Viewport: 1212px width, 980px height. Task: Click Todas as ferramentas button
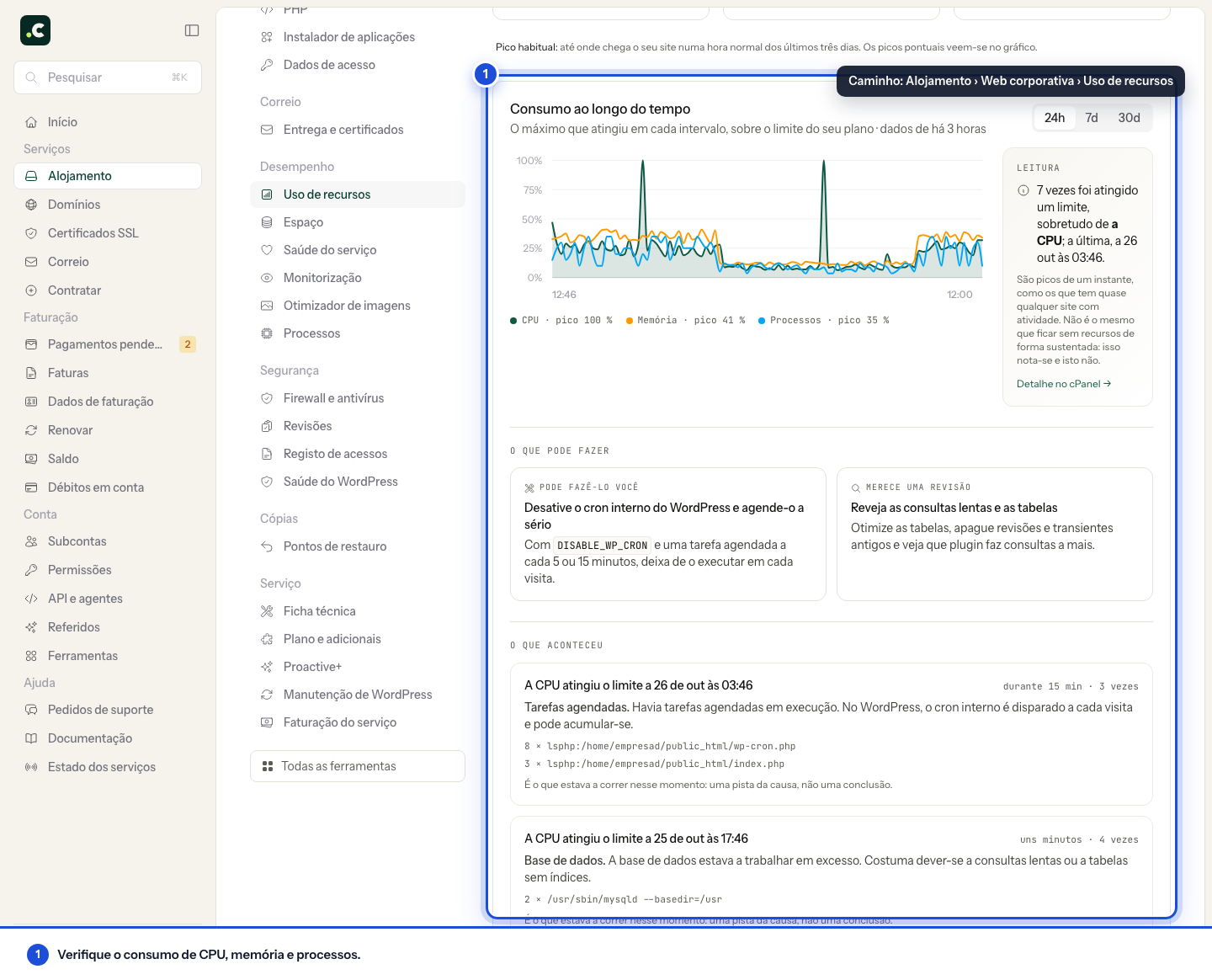pos(358,766)
